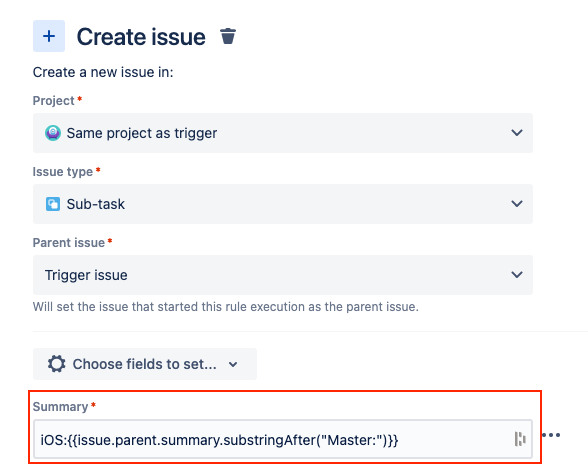Focus the Summary text input field

pyautogui.click(x=283, y=439)
